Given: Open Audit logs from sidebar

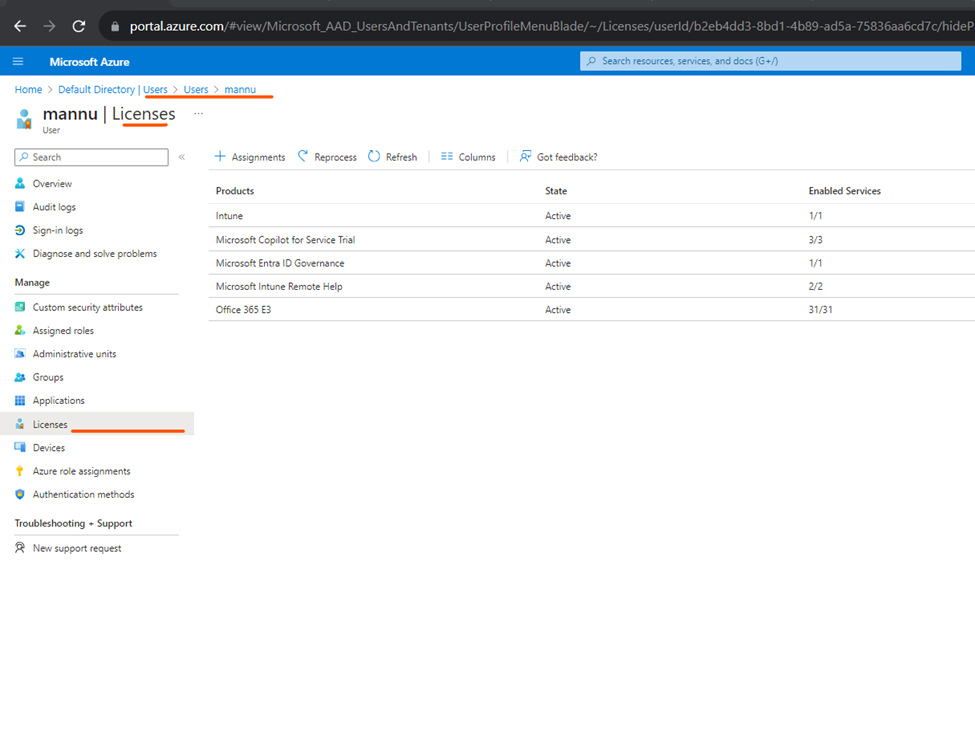Looking at the screenshot, I should point(53,207).
